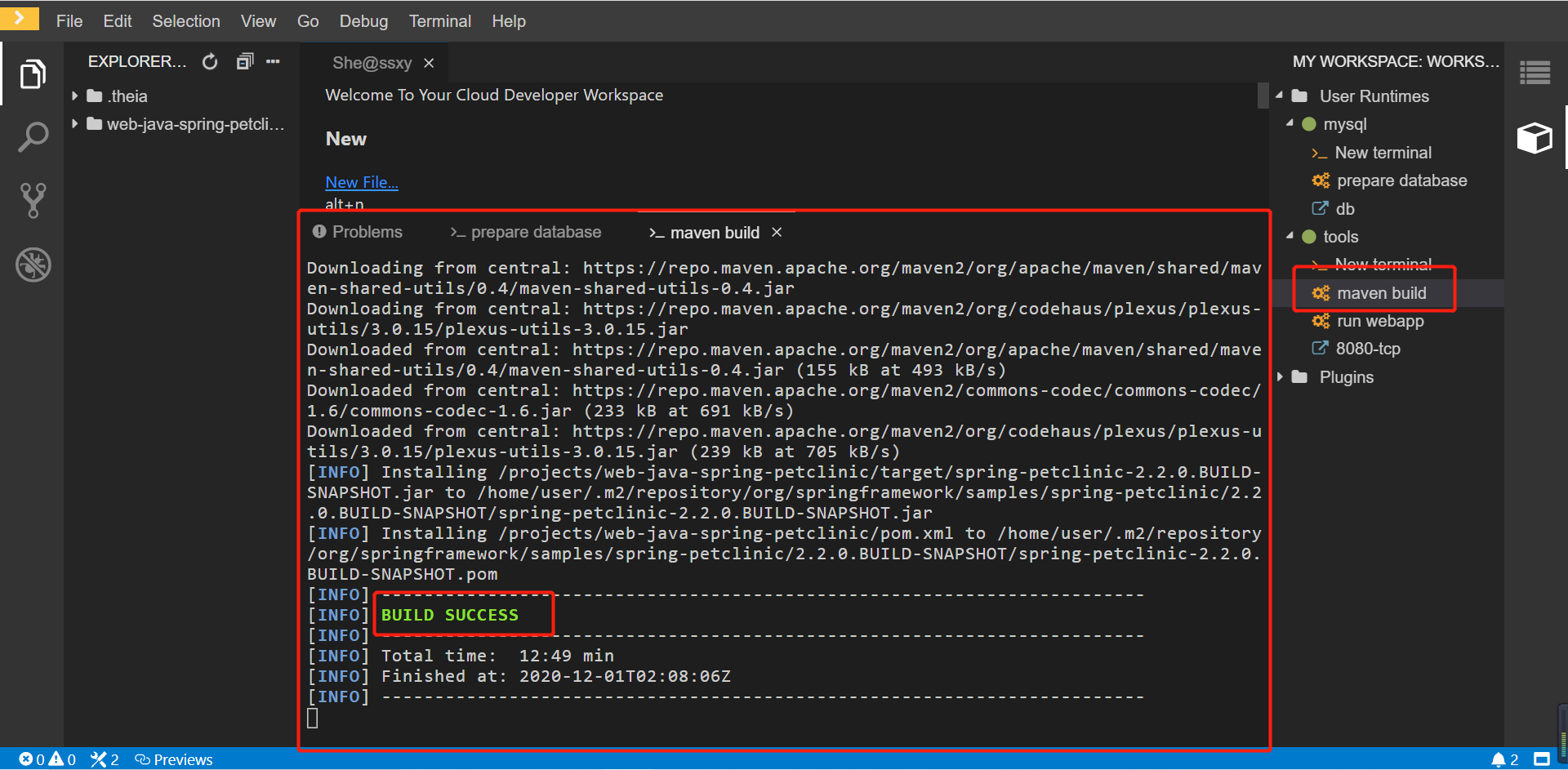Open the workspace cube panel icon
The image size is (1568, 770).
click(1535, 137)
